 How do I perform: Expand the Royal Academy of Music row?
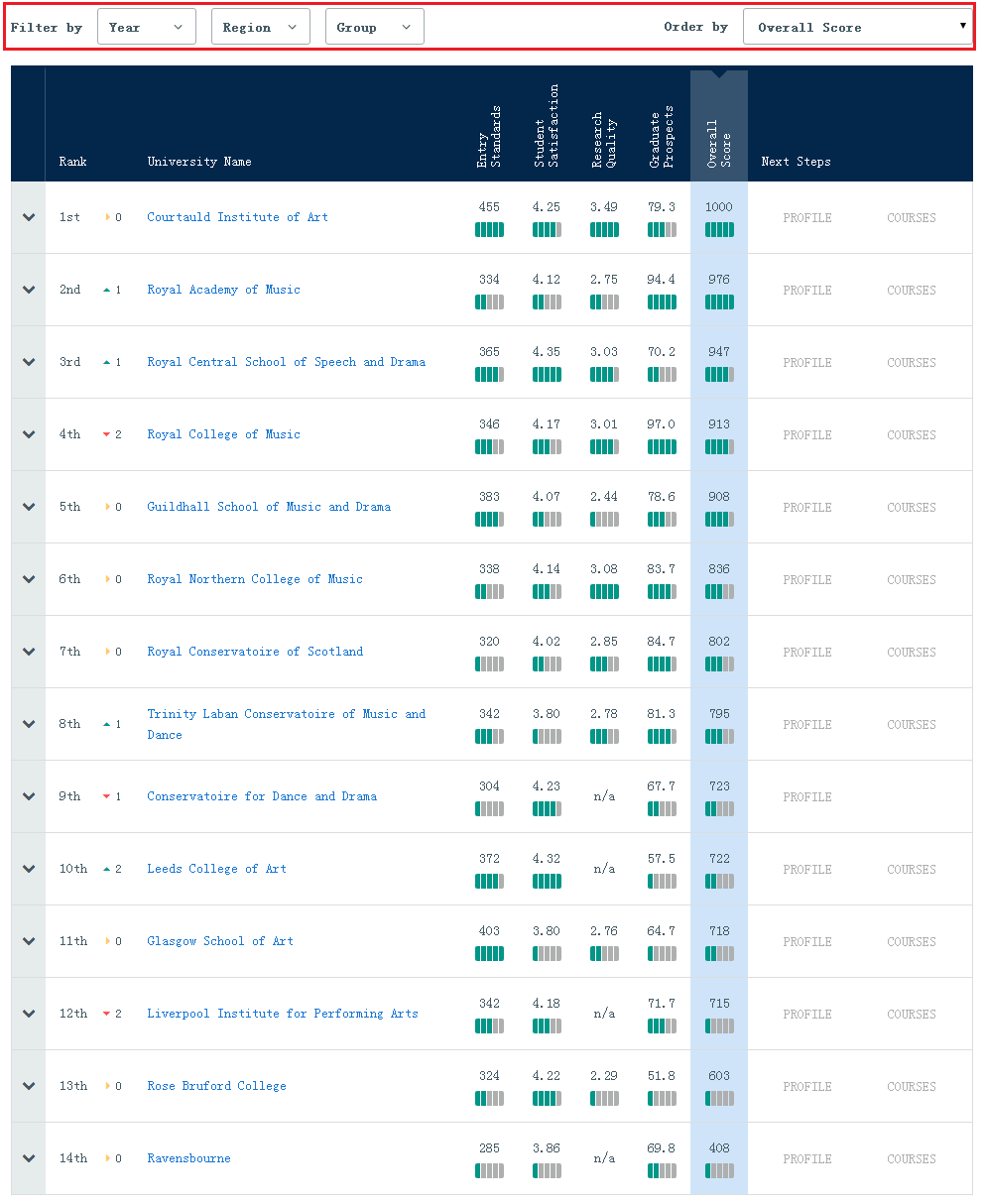click(x=29, y=290)
